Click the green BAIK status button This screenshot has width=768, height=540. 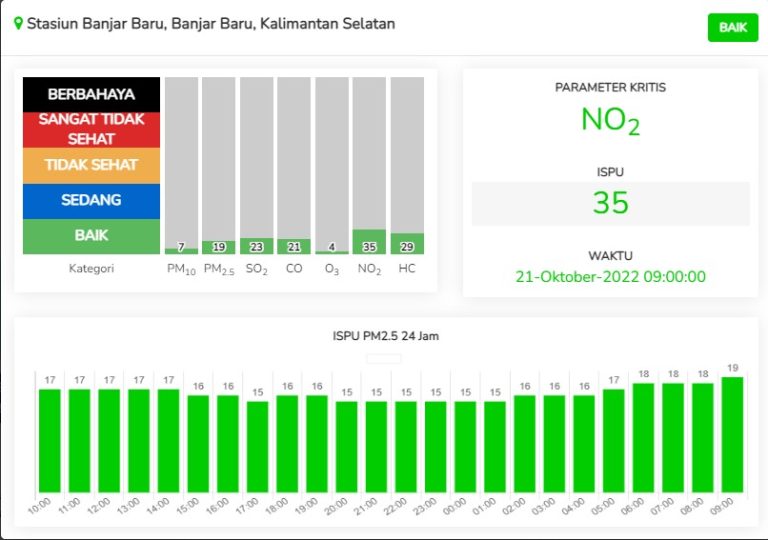click(732, 28)
